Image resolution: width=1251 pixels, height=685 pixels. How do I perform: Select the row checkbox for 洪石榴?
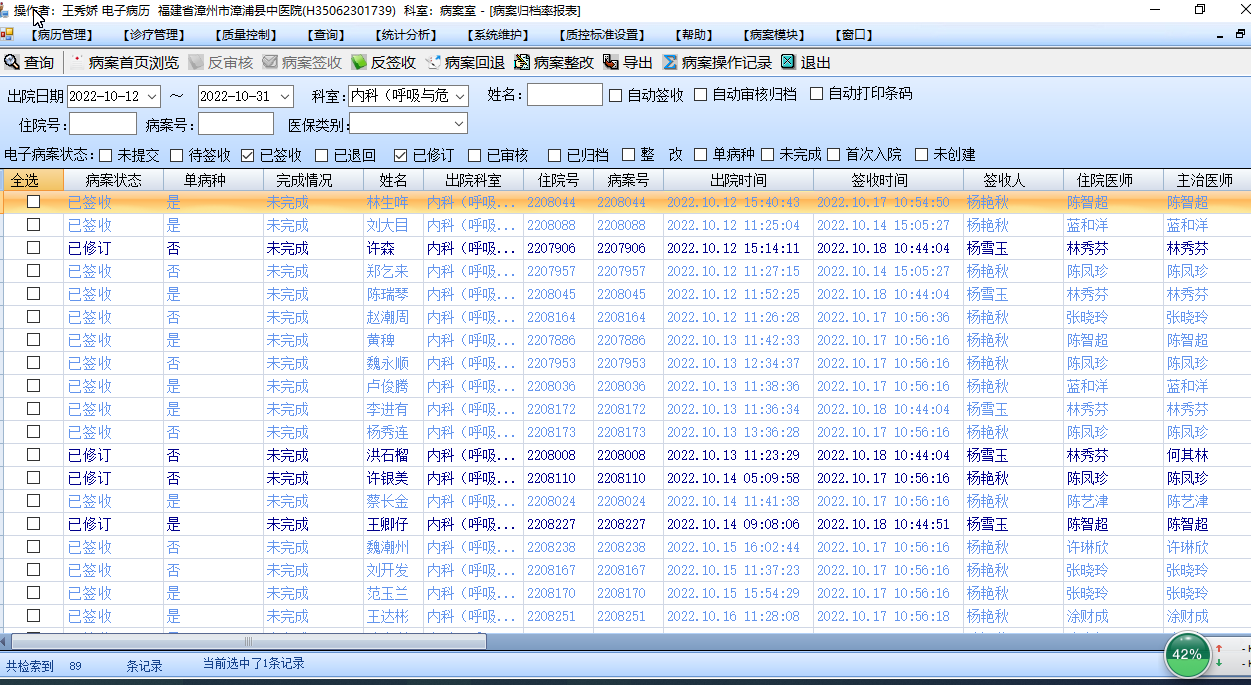point(33,455)
